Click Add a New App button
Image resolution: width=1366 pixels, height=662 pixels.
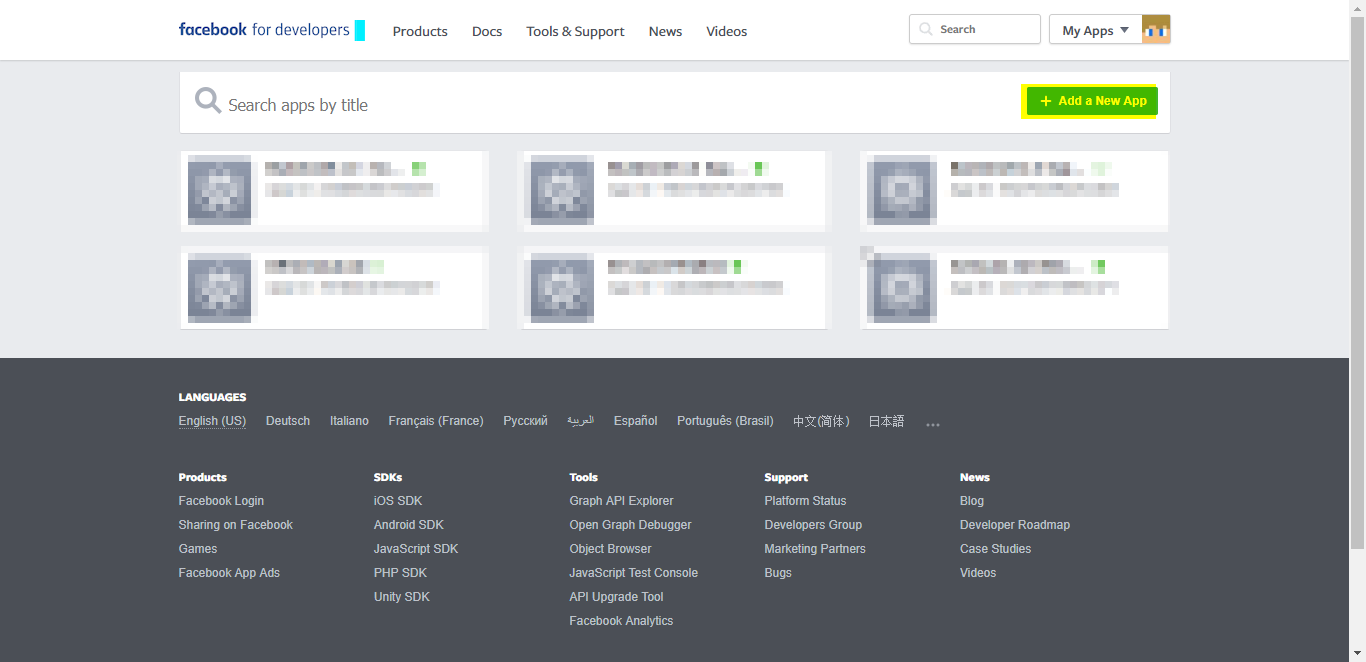tap(1092, 101)
